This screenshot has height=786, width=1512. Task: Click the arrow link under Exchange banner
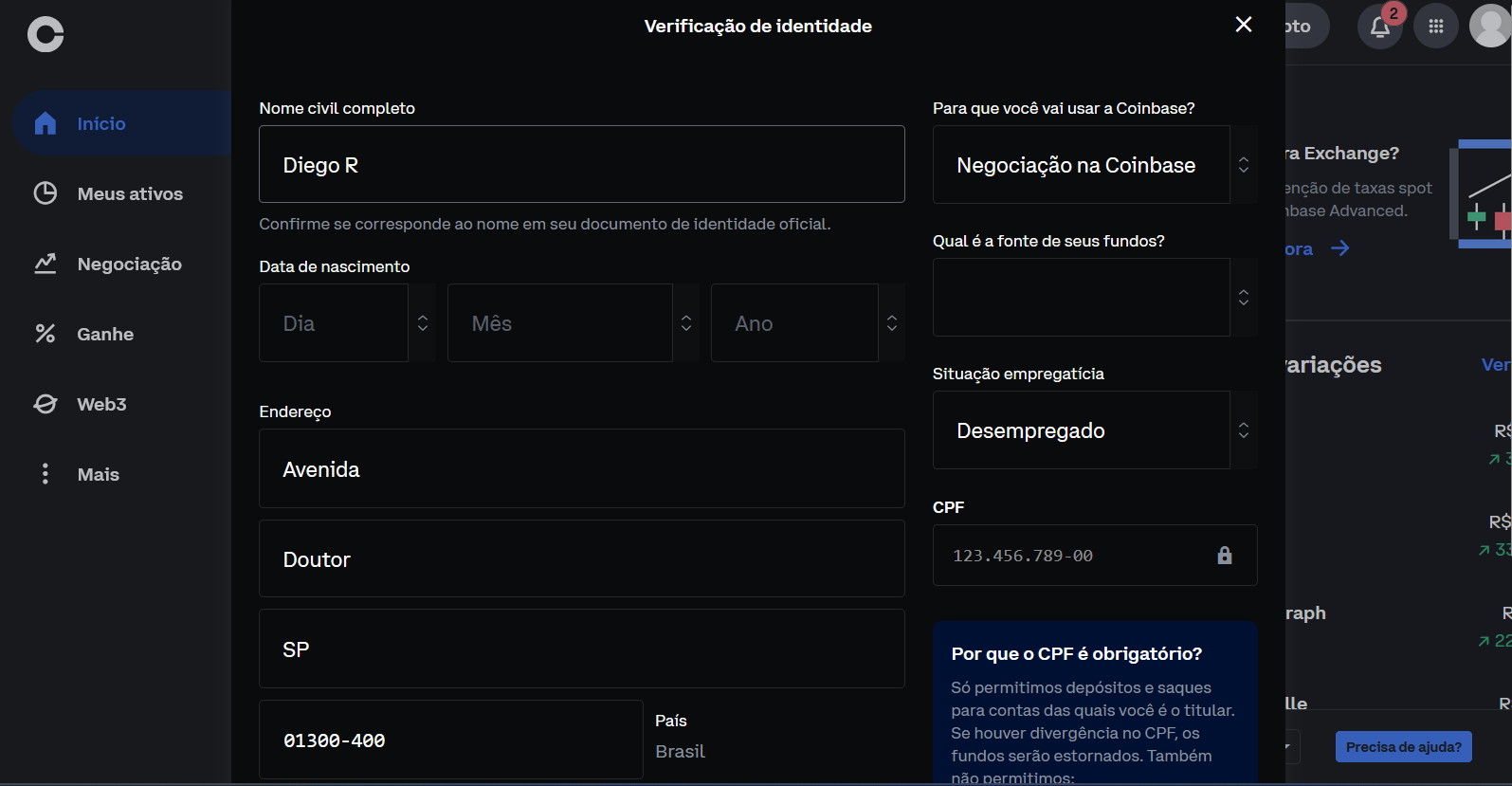(x=1339, y=248)
